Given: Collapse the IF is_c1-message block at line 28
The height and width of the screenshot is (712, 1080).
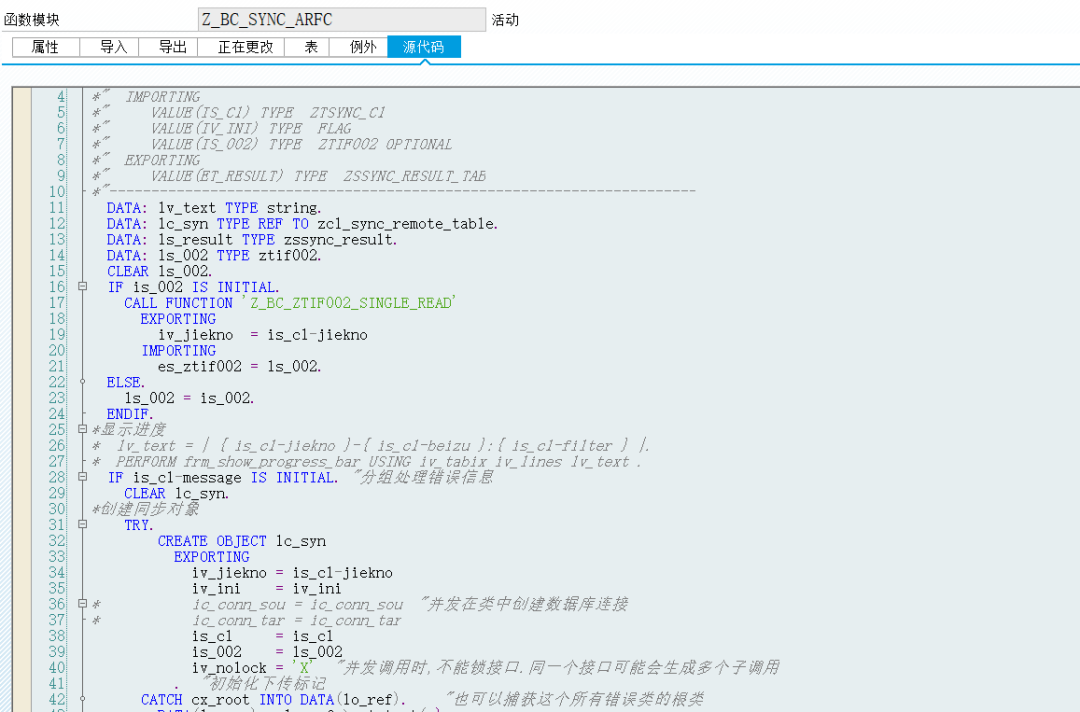Looking at the screenshot, I should (83, 477).
